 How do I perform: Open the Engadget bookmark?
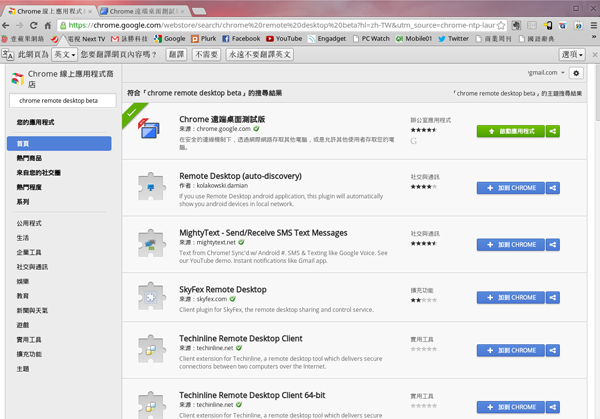click(327, 39)
